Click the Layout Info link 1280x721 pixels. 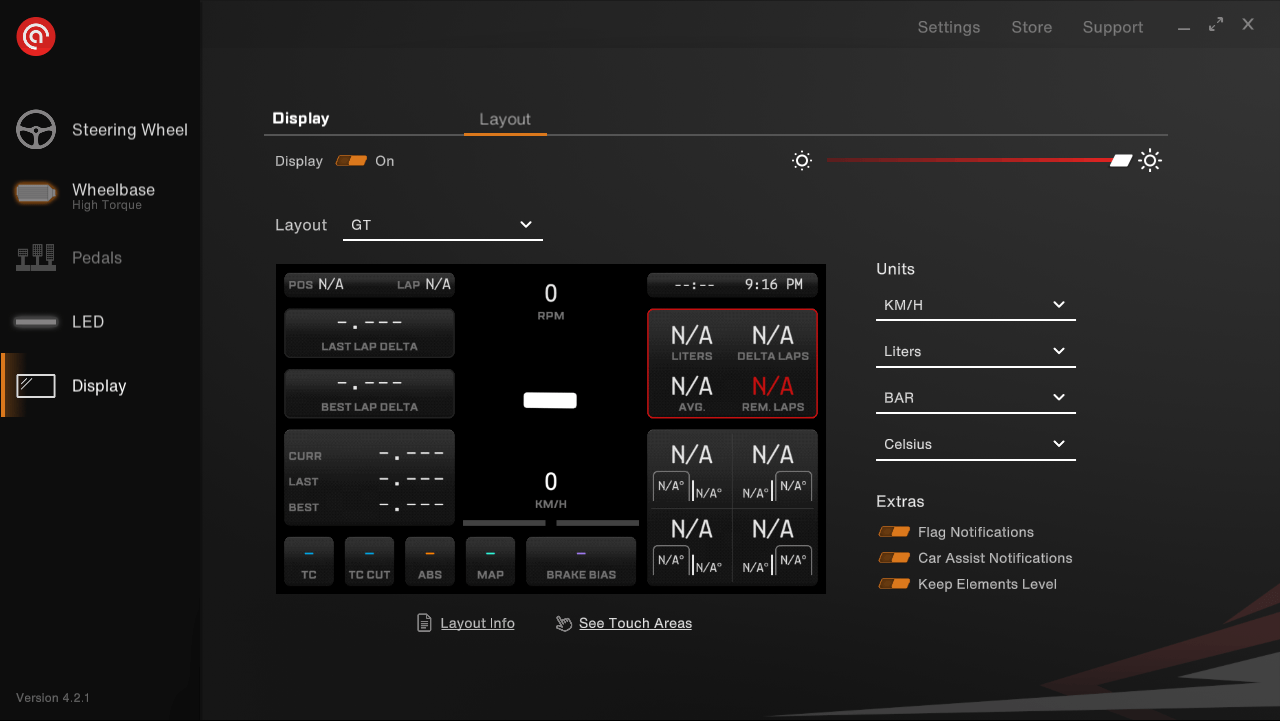tap(477, 623)
